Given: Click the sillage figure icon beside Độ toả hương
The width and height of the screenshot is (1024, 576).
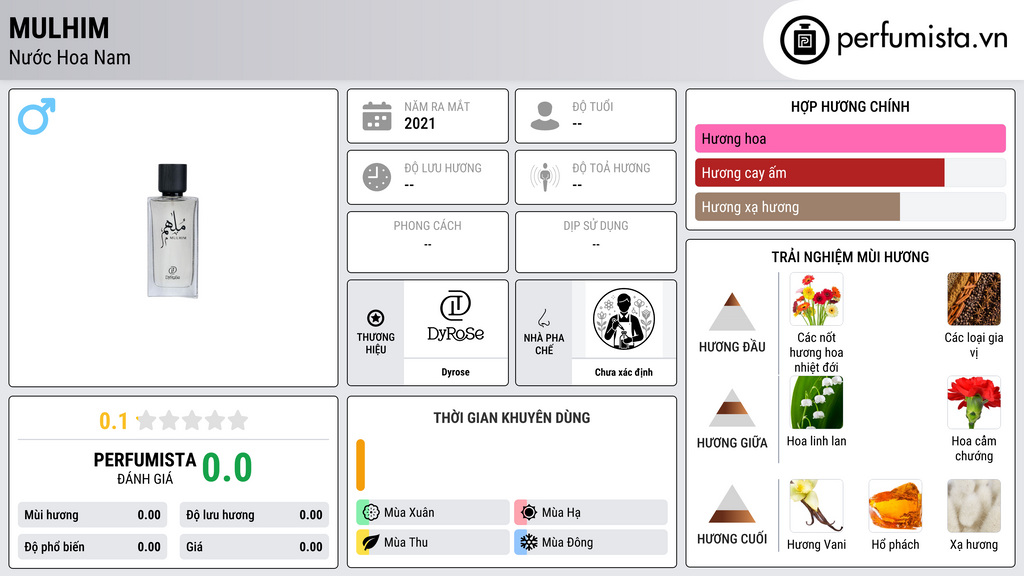Looking at the screenshot, I should pyautogui.click(x=545, y=177).
